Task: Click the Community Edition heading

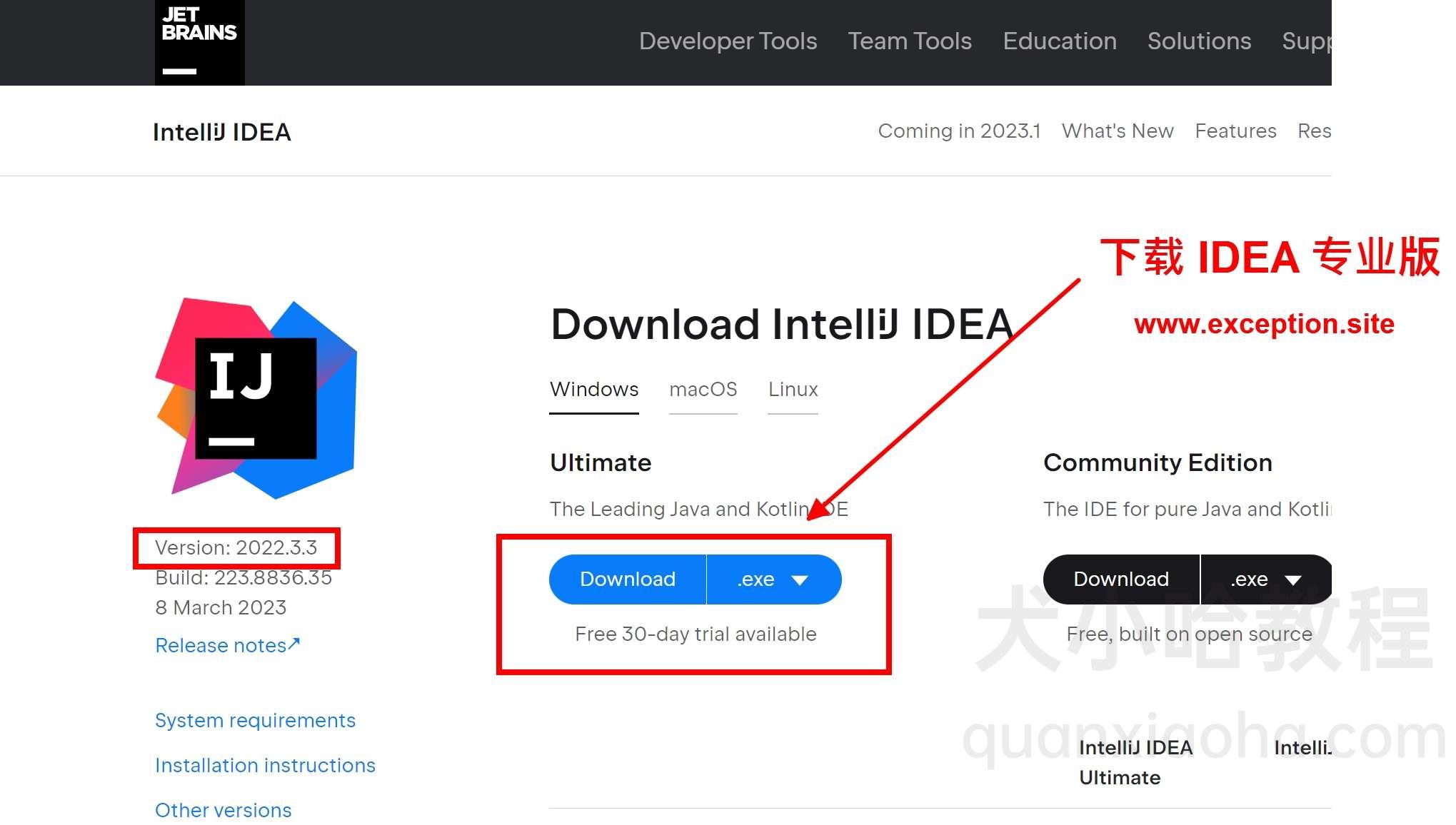Action: (x=1158, y=463)
